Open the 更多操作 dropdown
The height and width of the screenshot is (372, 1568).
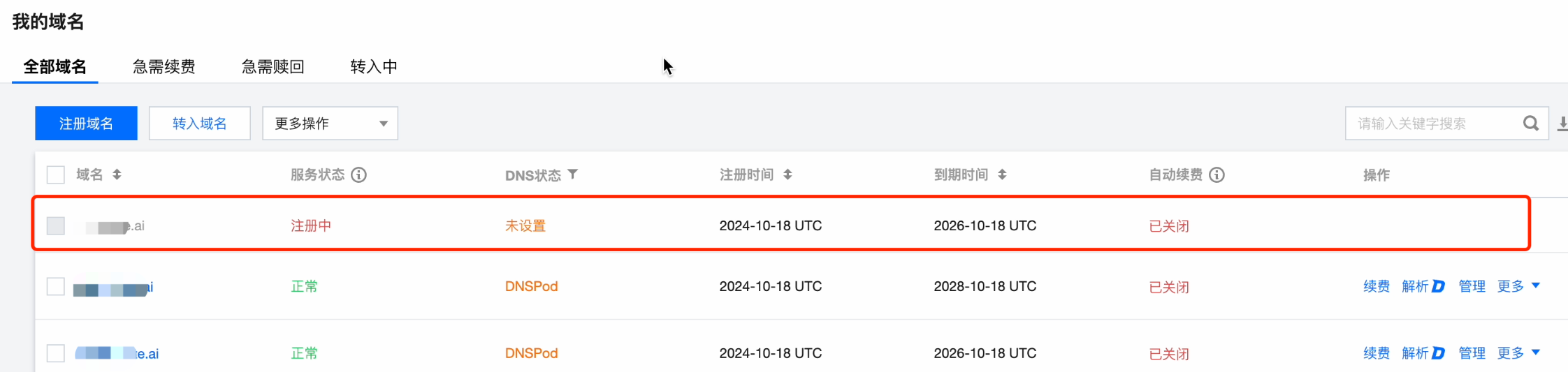point(330,124)
